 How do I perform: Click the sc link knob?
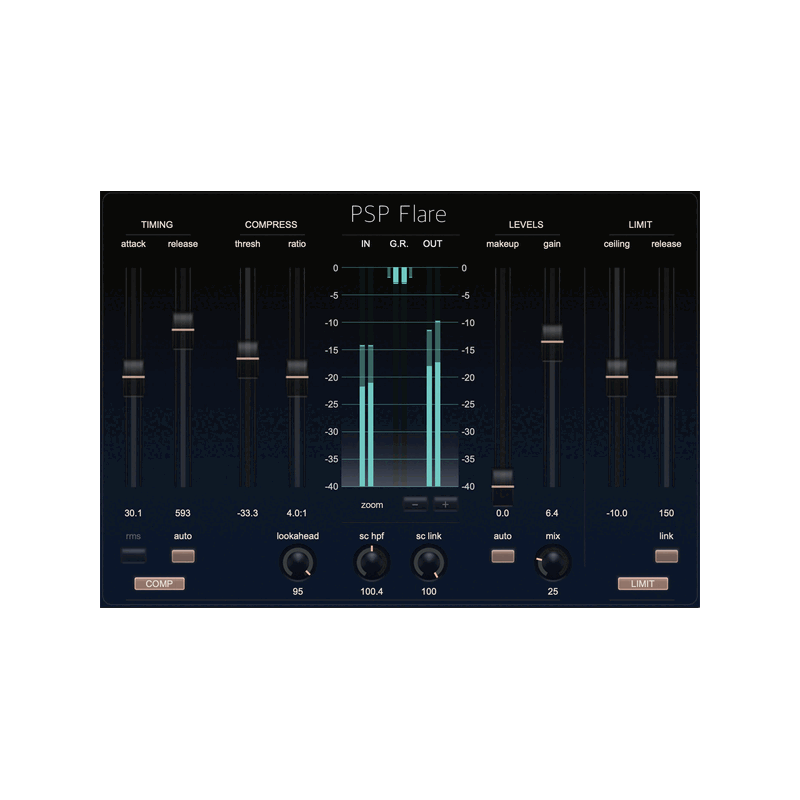point(429,563)
